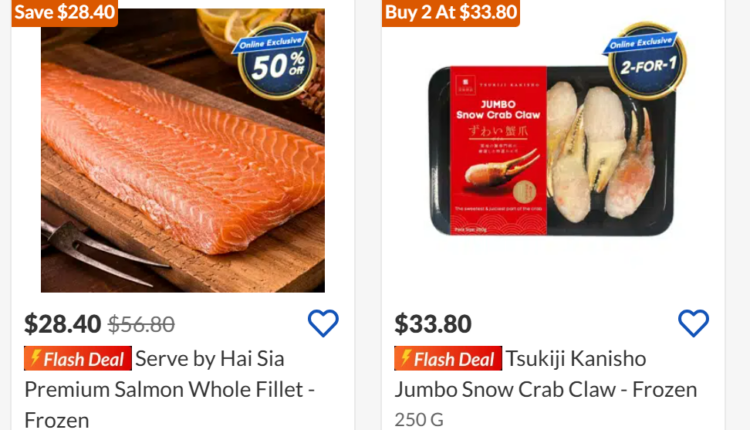This screenshot has height=430, width=750.
Task: Click the 250 G weight text
Action: (419, 419)
